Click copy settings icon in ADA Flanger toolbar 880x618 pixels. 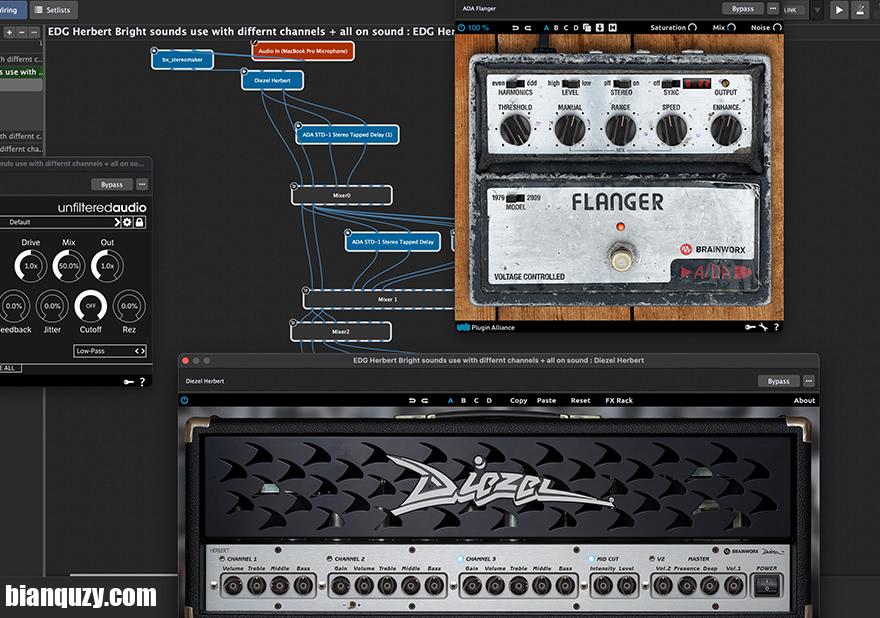tap(587, 28)
